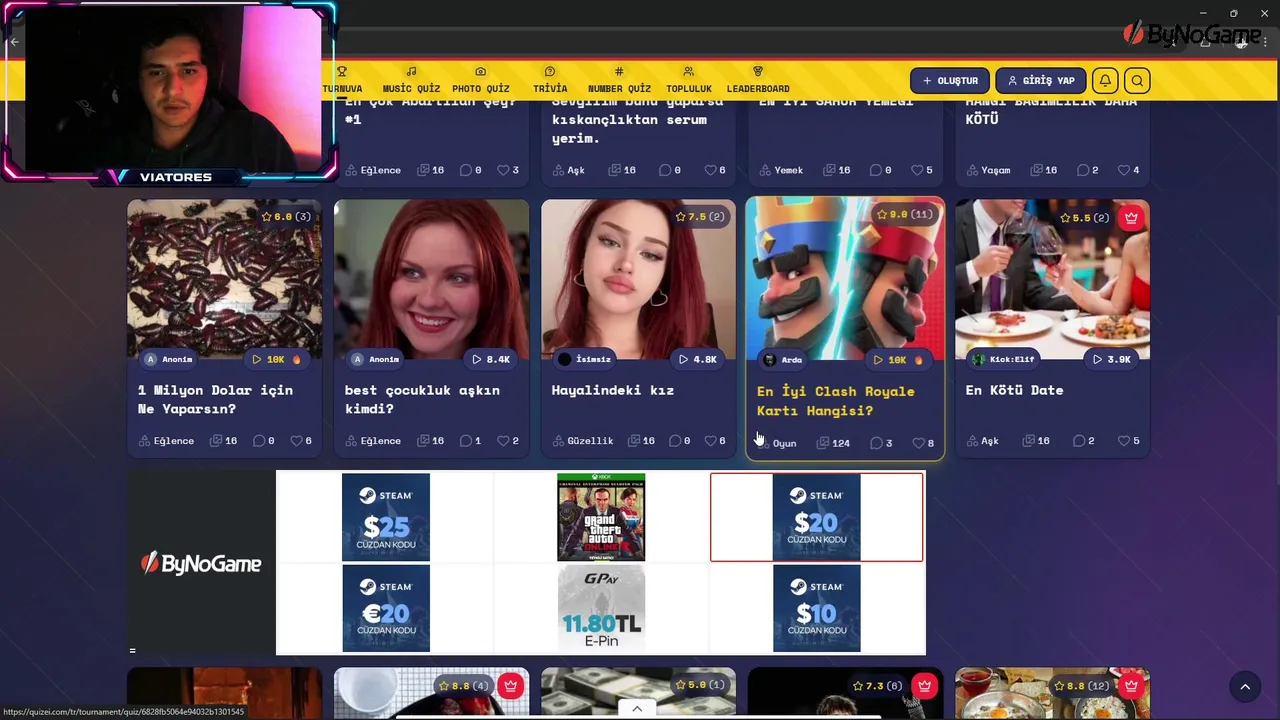The width and height of the screenshot is (1280, 720).
Task: Open the TRİVİA menu item
Action: point(550,80)
